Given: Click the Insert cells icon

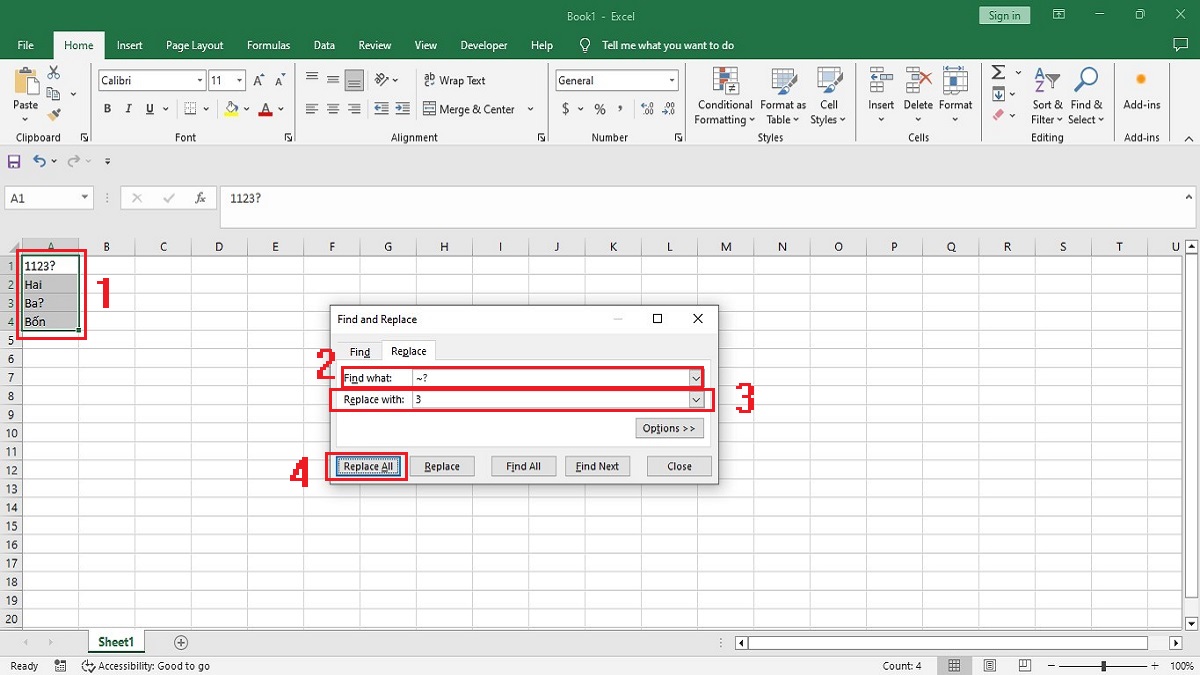Looking at the screenshot, I should coord(881,81).
